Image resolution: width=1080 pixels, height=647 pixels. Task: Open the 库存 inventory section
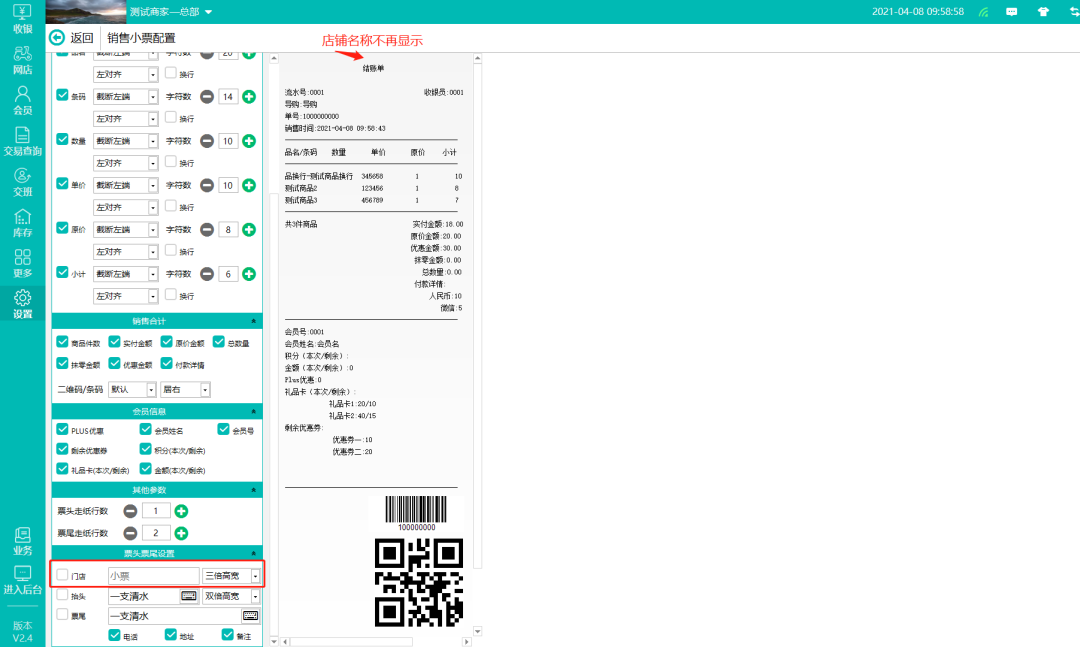point(22,223)
